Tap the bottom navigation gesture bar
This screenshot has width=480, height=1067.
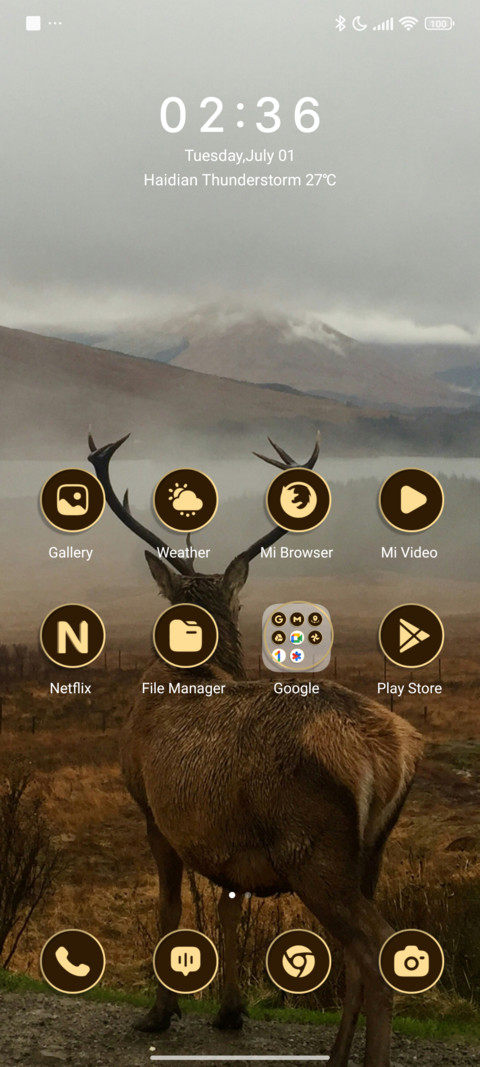point(240,1057)
